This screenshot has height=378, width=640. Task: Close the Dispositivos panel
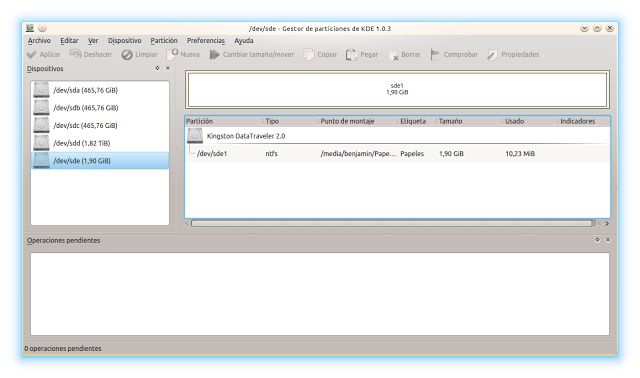(x=168, y=68)
